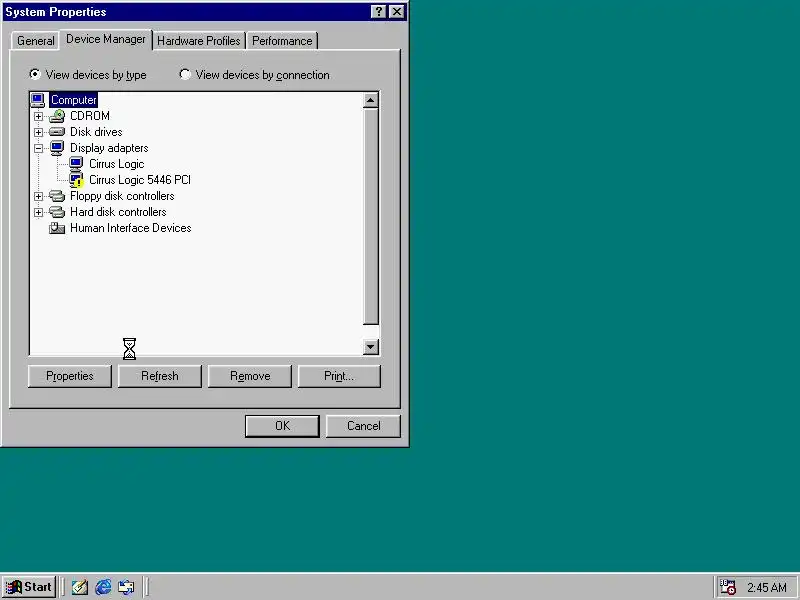The width and height of the screenshot is (800, 600).
Task: Click the Human Interface Devices icon
Action: 57,228
